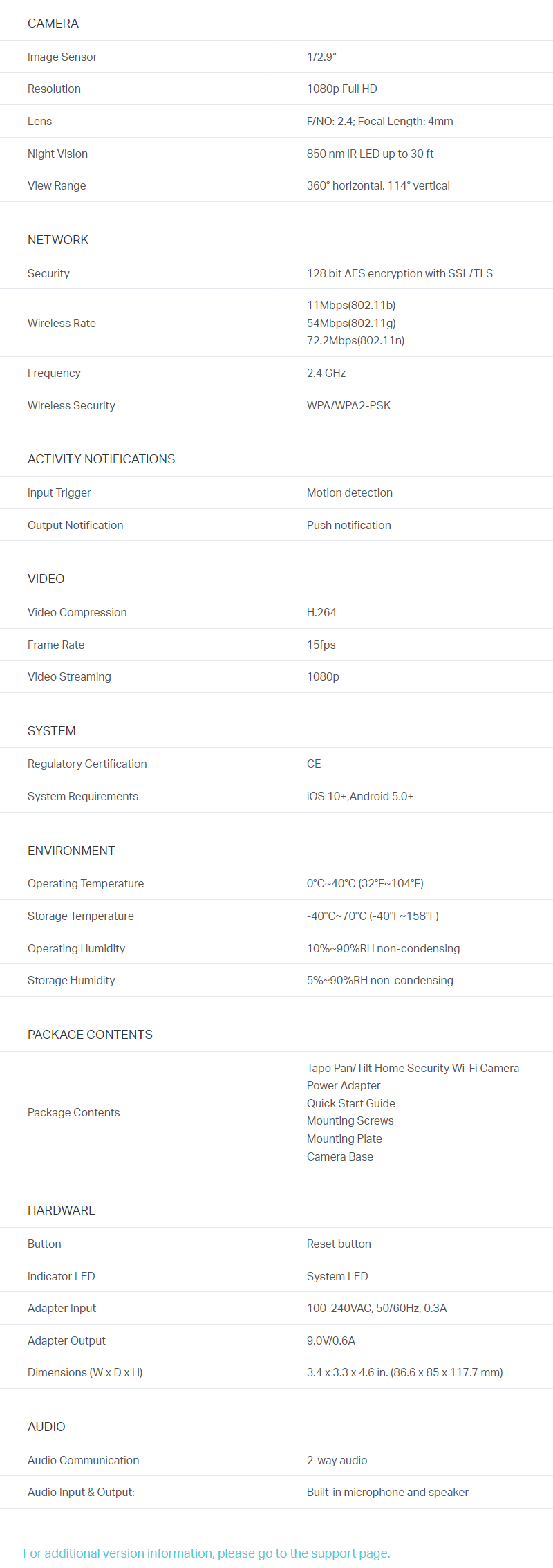The image size is (553, 1568).
Task: Select the ACTIVITY NOTIFICATIONS heading
Action: coord(101,459)
